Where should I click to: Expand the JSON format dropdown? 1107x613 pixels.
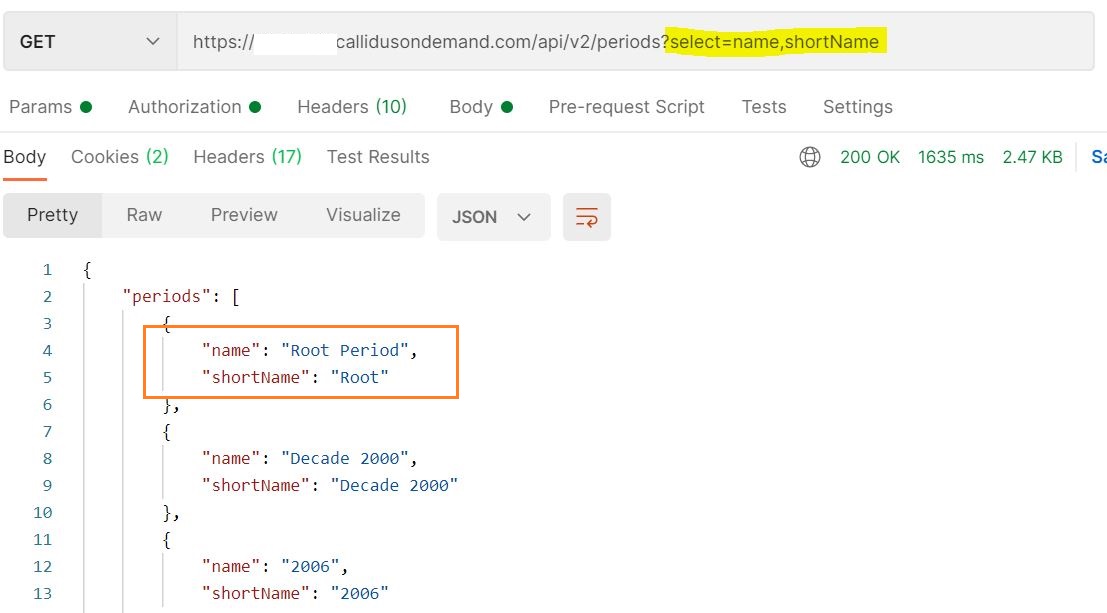point(493,217)
